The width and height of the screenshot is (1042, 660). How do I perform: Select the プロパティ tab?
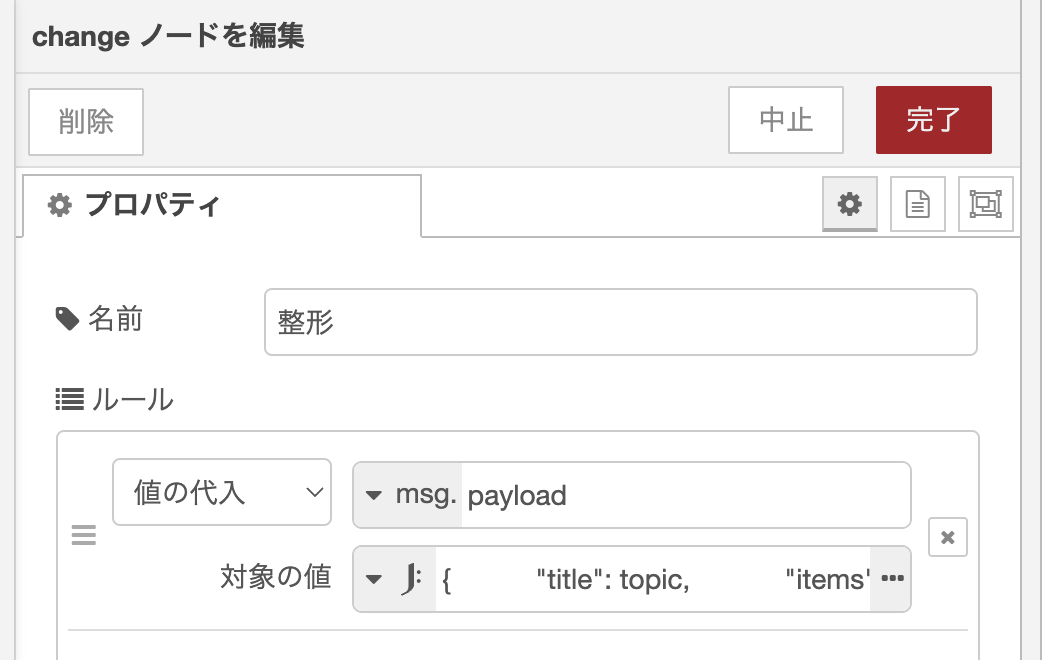(221, 205)
